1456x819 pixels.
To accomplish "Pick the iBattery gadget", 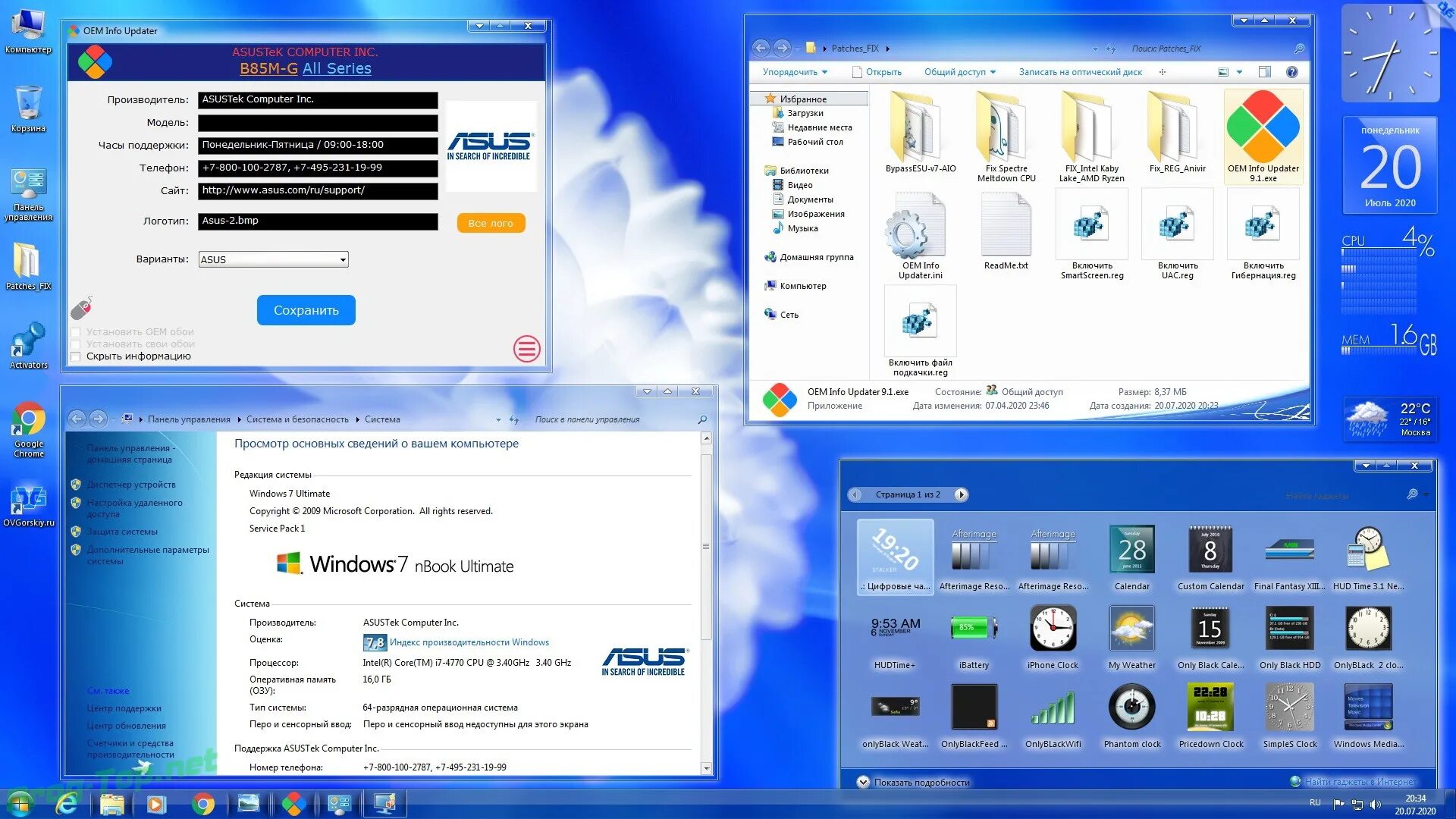I will tap(974, 637).
